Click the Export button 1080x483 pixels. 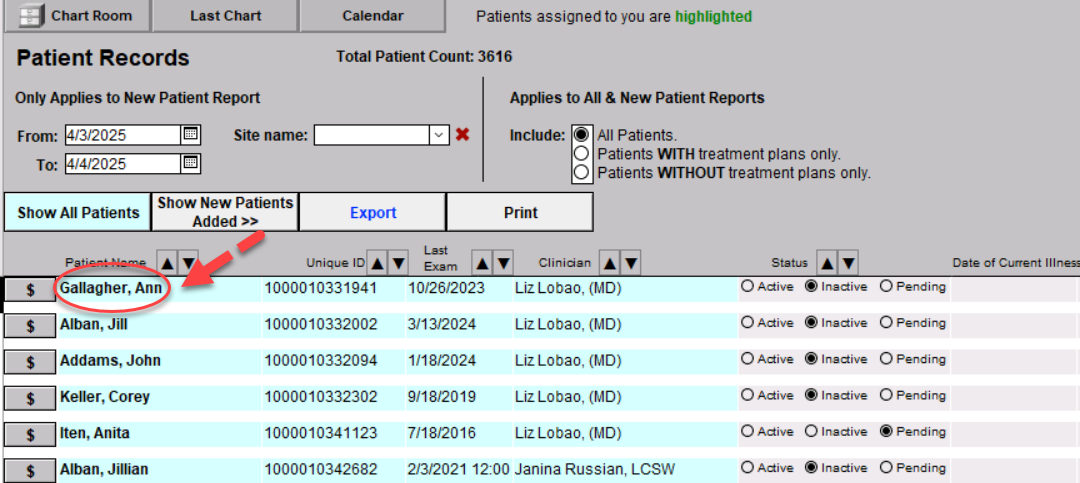tap(373, 212)
